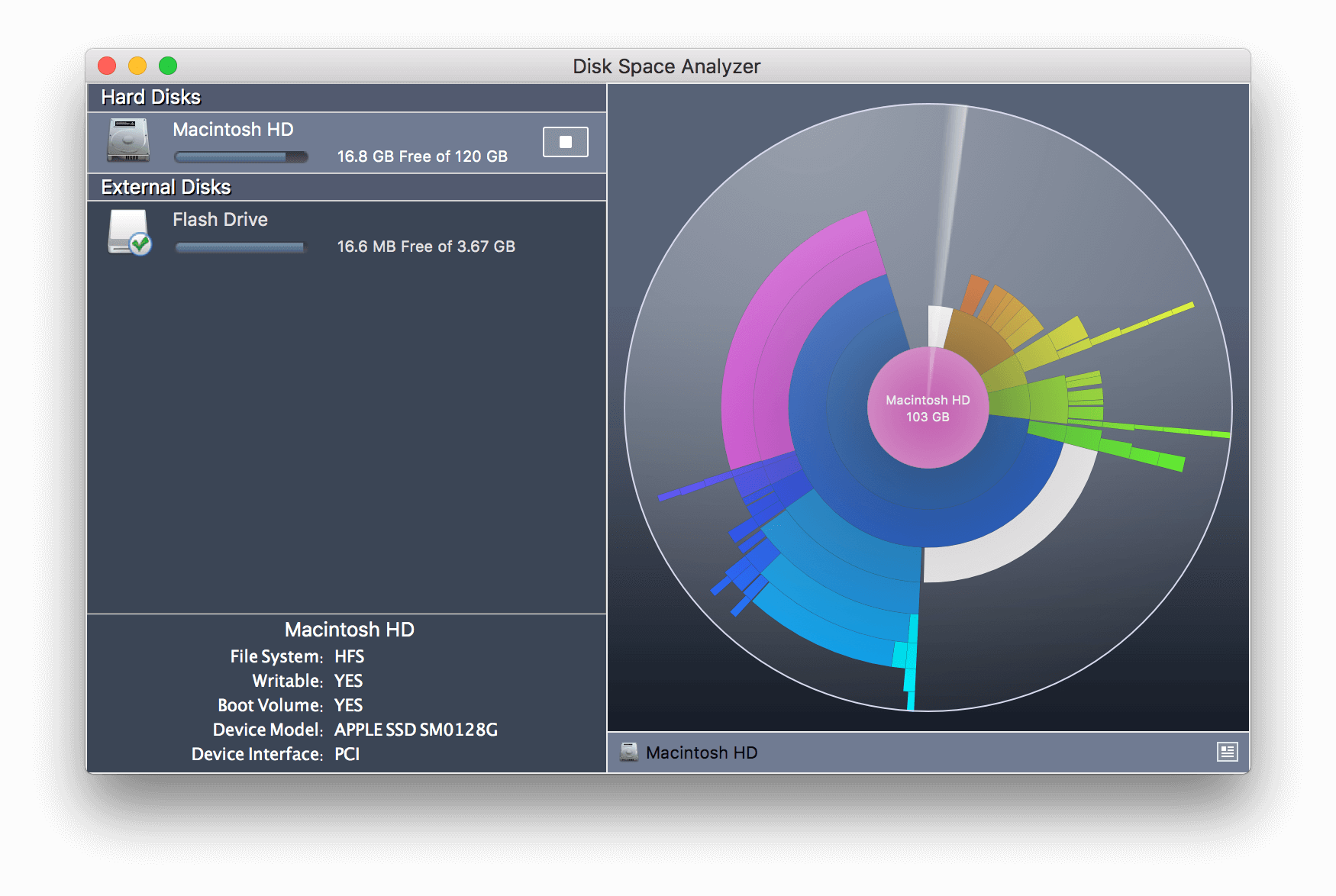Select the Flash Drive entry label

[x=220, y=220]
